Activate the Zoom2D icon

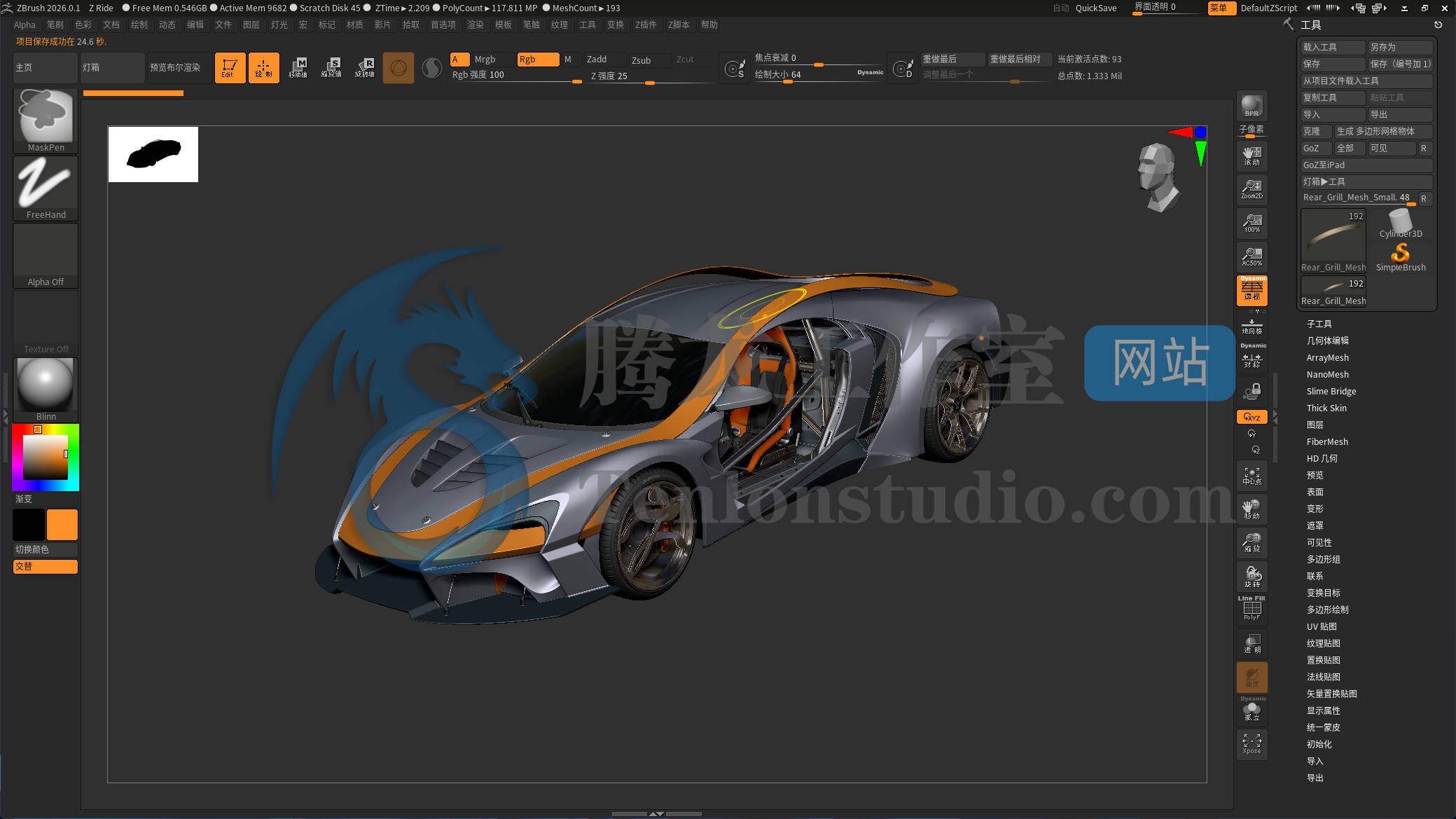pos(1252,189)
